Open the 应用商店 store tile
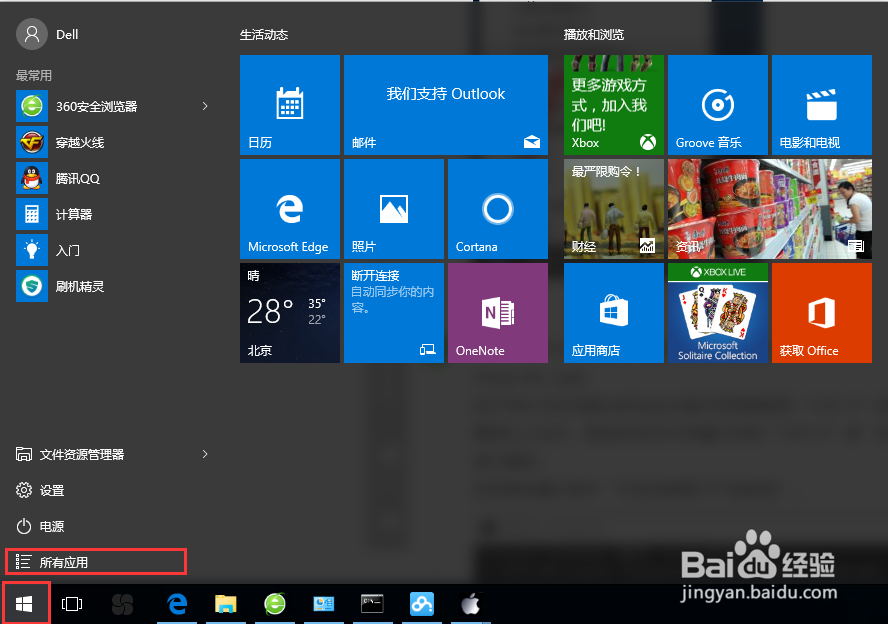This screenshot has height=624, width=888. pos(614,313)
